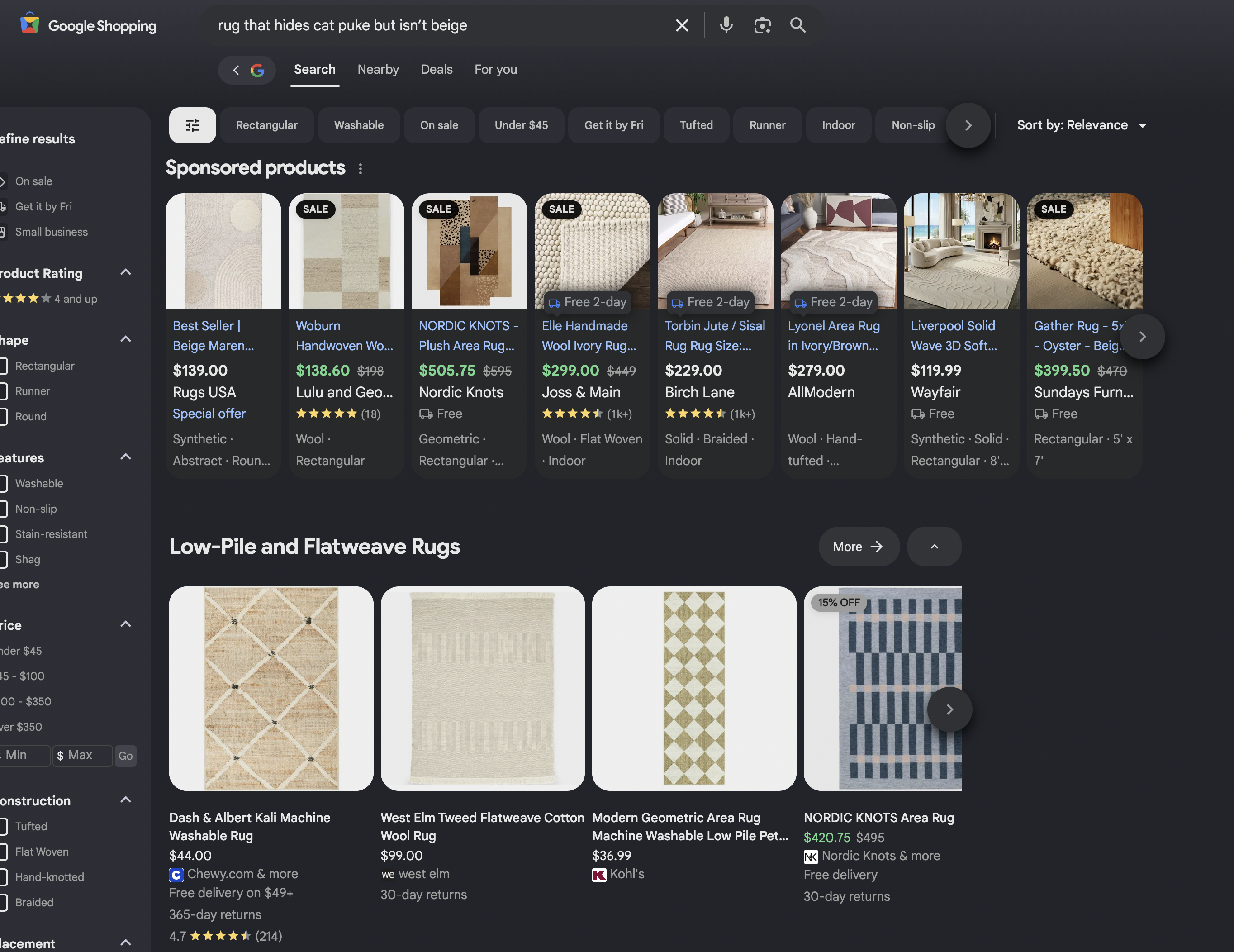
Task: Apply the Under $45 filter chip
Action: (x=521, y=125)
